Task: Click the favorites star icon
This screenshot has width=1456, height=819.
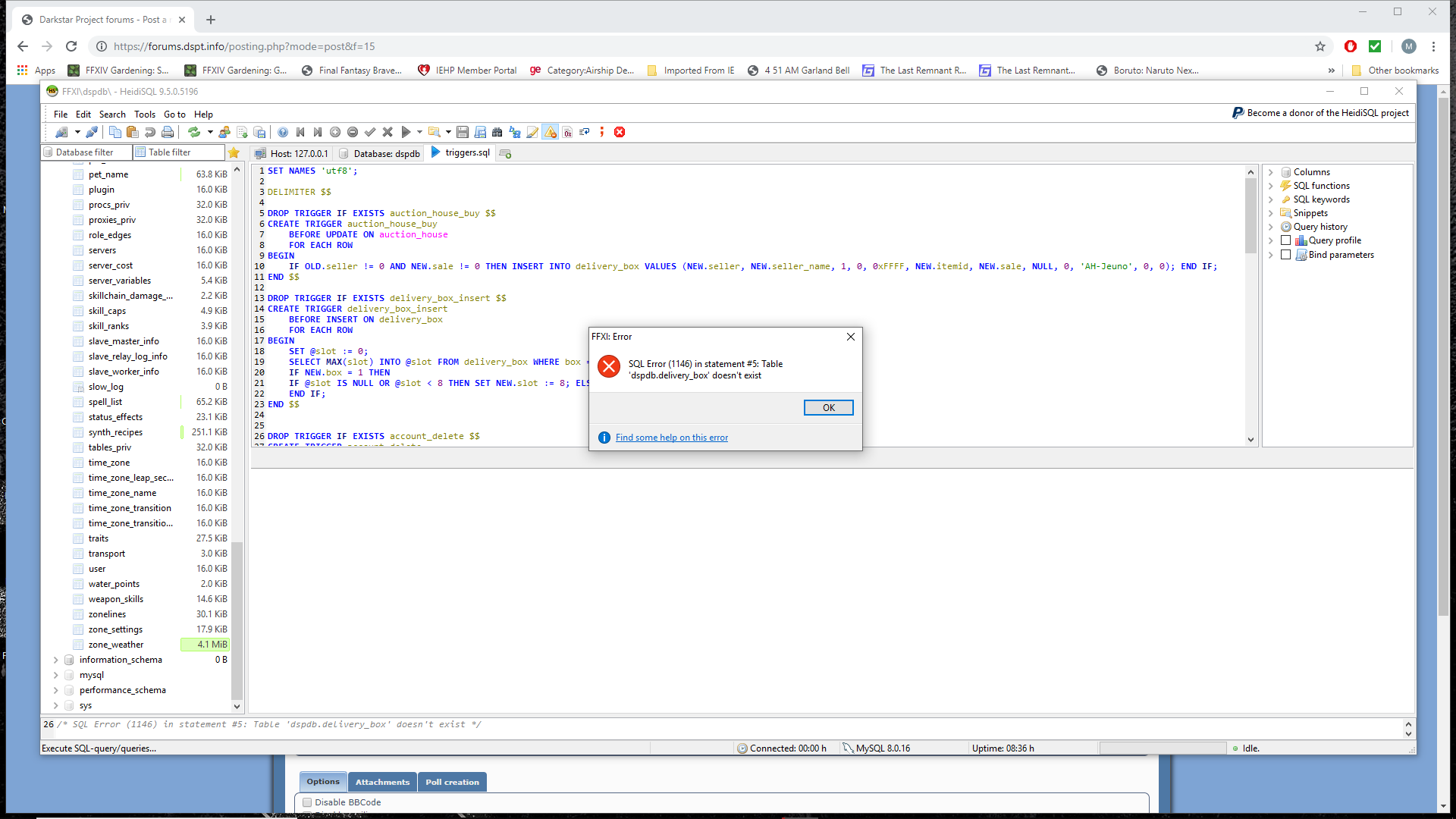Action: 234,152
